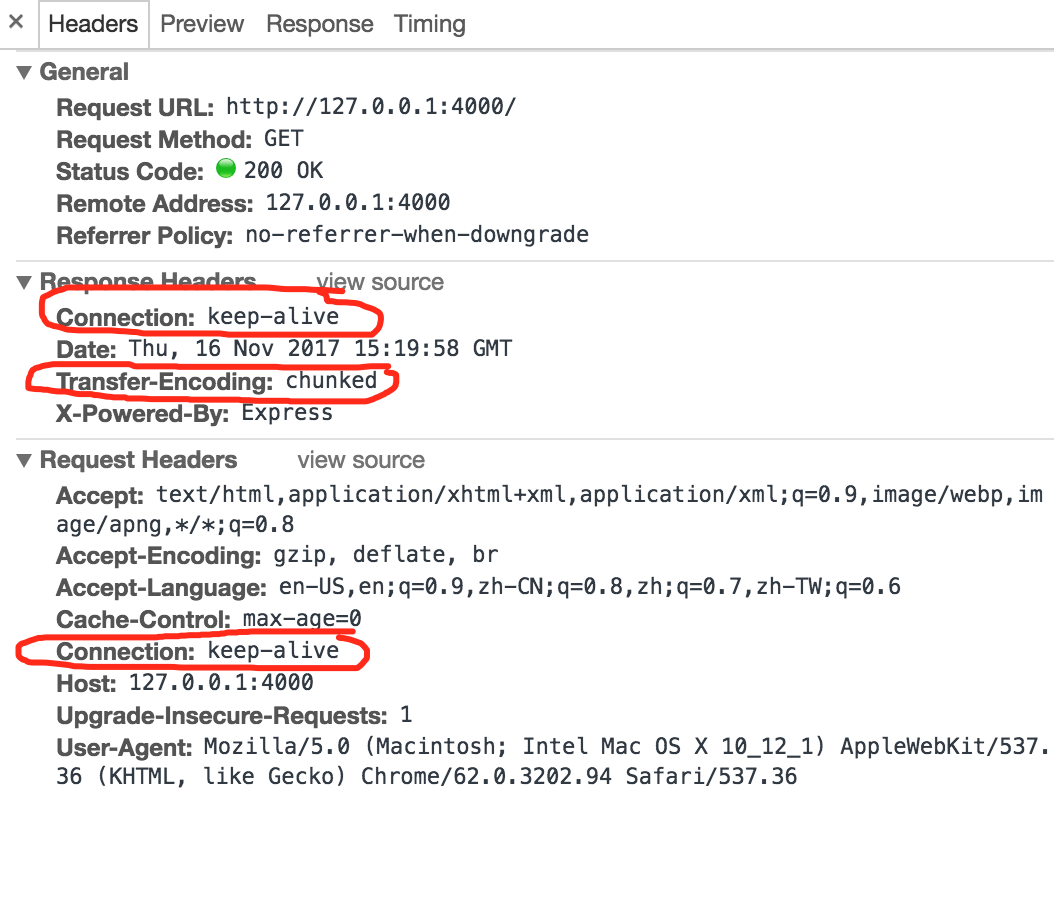
Task: Click view source next to Response Headers
Action: [379, 282]
